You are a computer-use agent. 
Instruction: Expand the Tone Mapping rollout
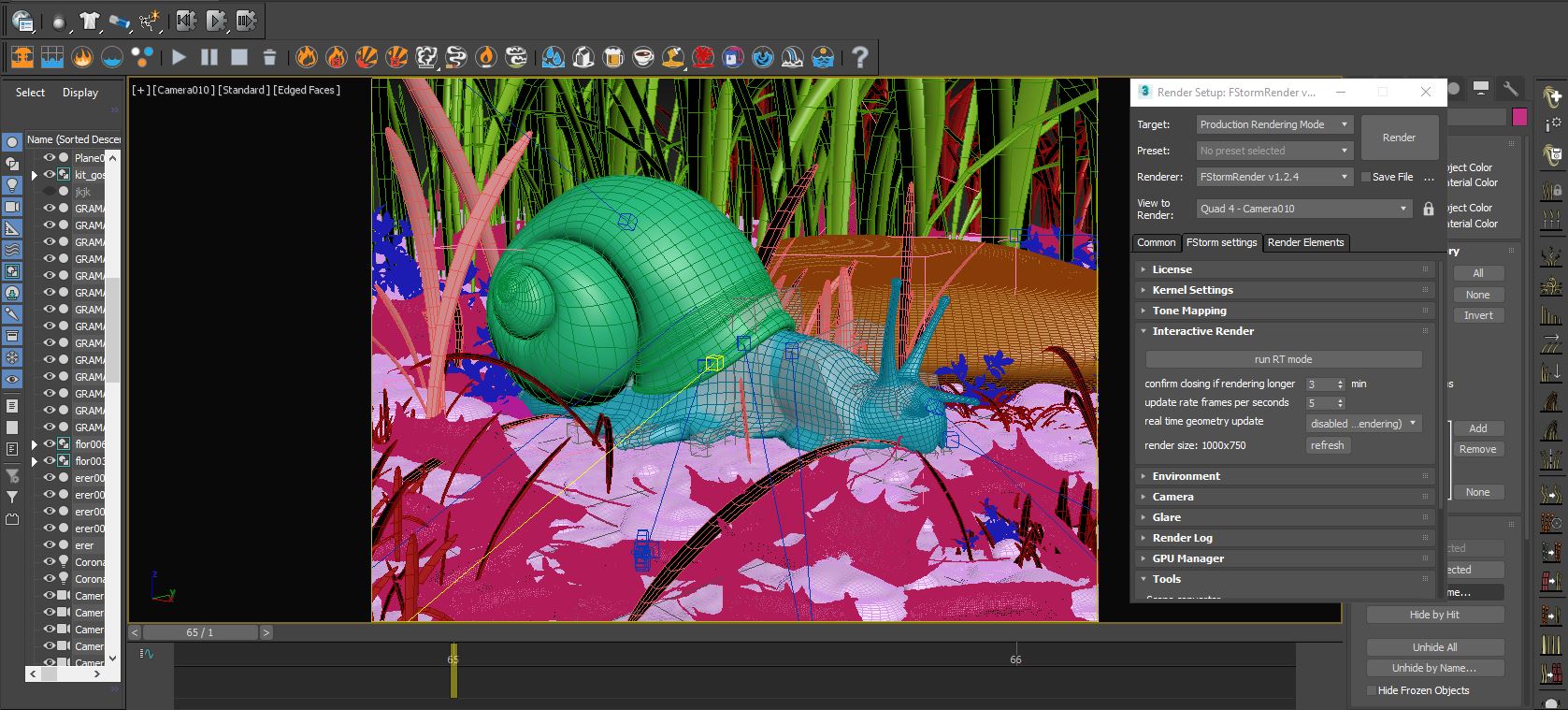pyautogui.click(x=1285, y=311)
